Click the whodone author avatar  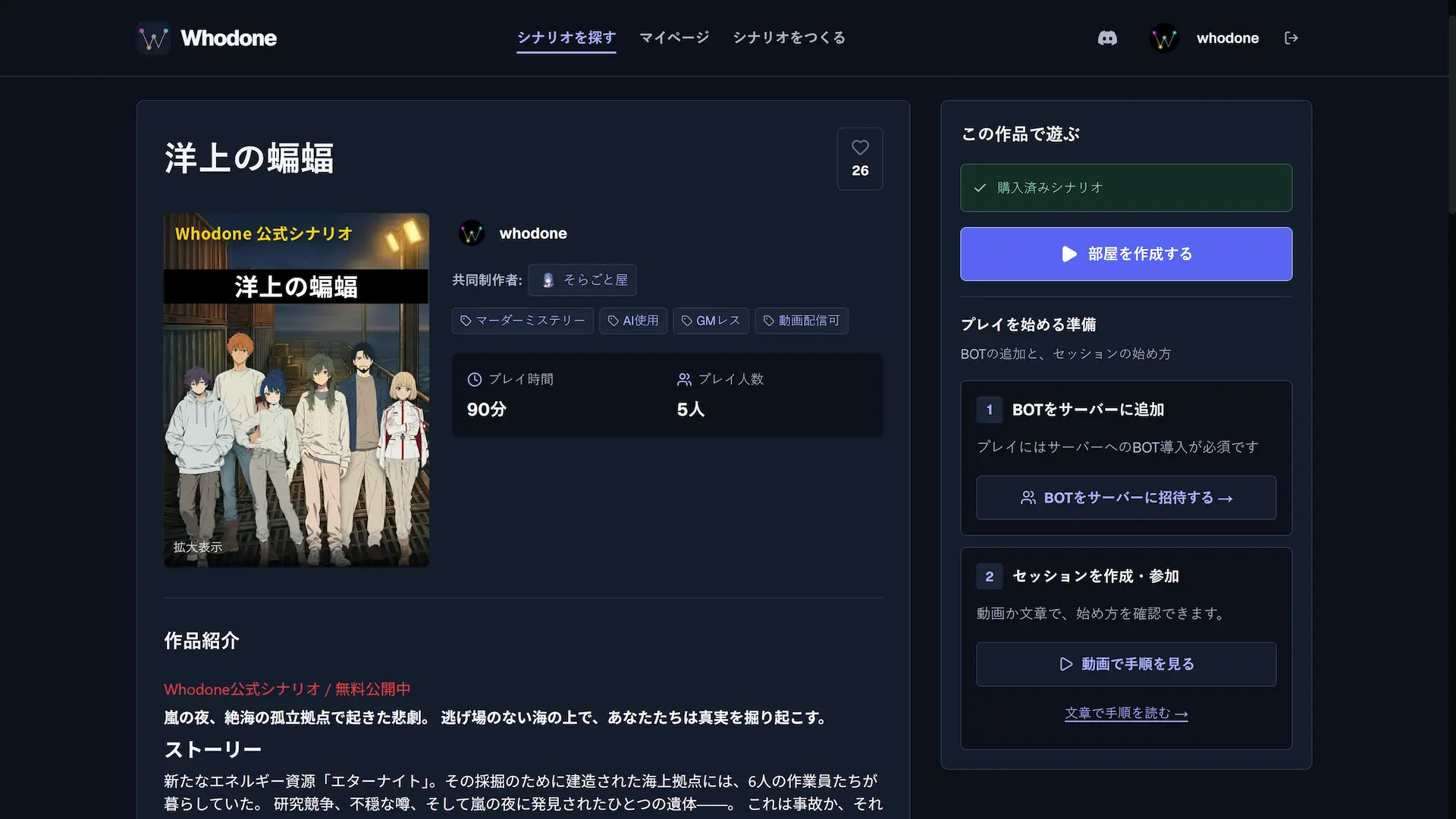point(472,234)
